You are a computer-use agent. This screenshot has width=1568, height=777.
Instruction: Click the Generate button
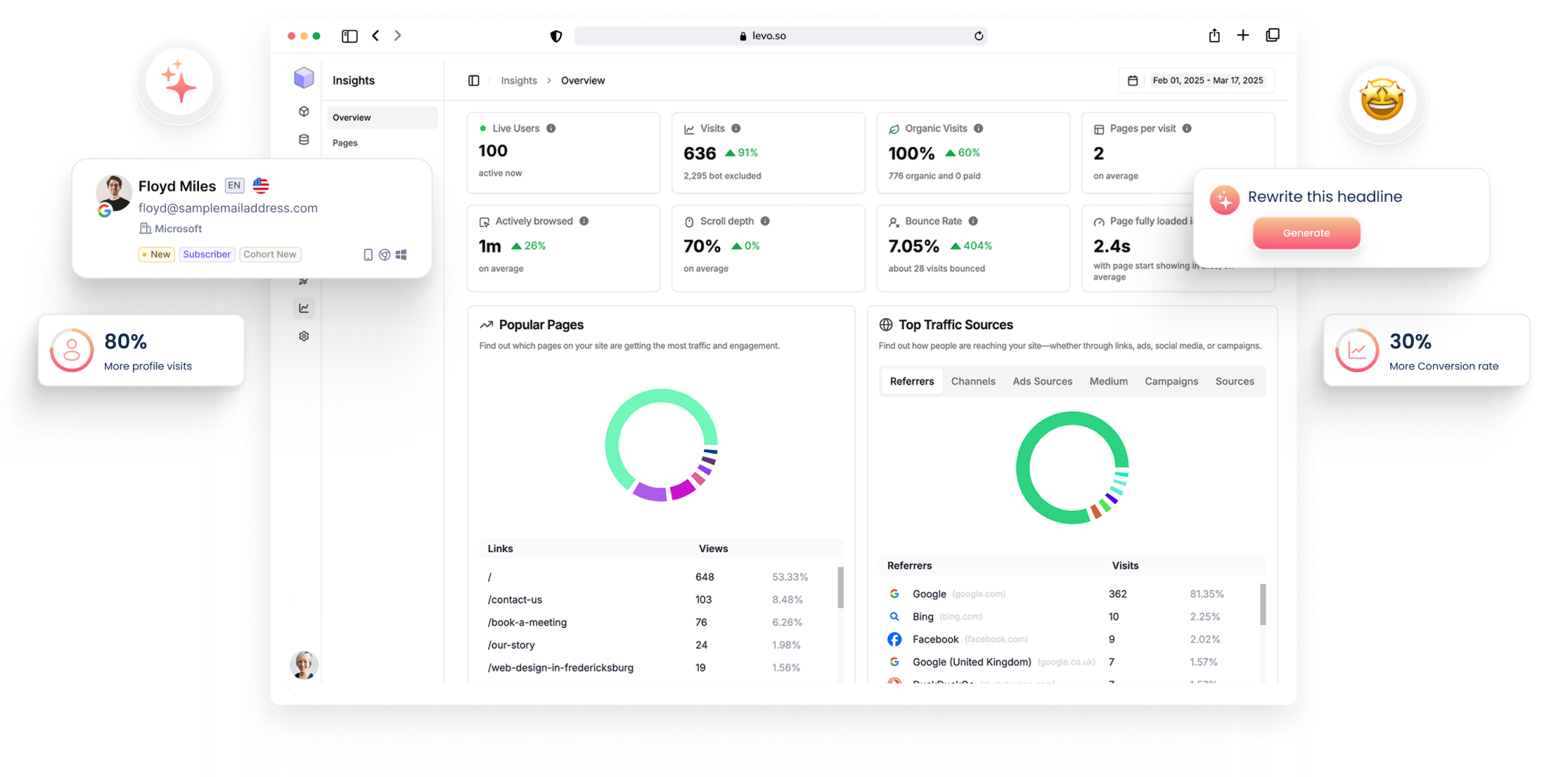pyautogui.click(x=1306, y=233)
